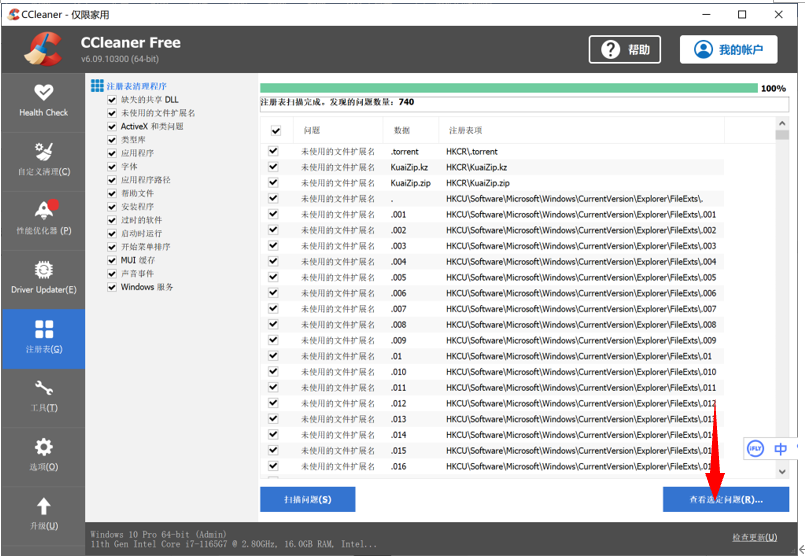Select the FileExts\.007 registry key entry
Screen dimensions: 805x558
[x=581, y=309]
